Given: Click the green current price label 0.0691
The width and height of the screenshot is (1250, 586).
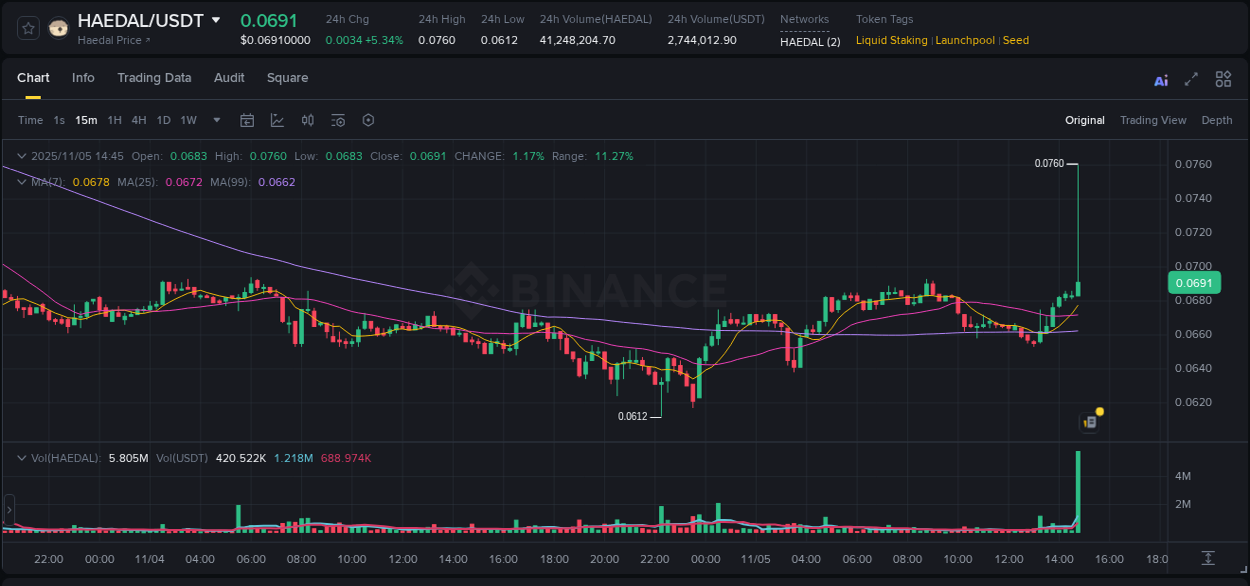Looking at the screenshot, I should click(1193, 283).
